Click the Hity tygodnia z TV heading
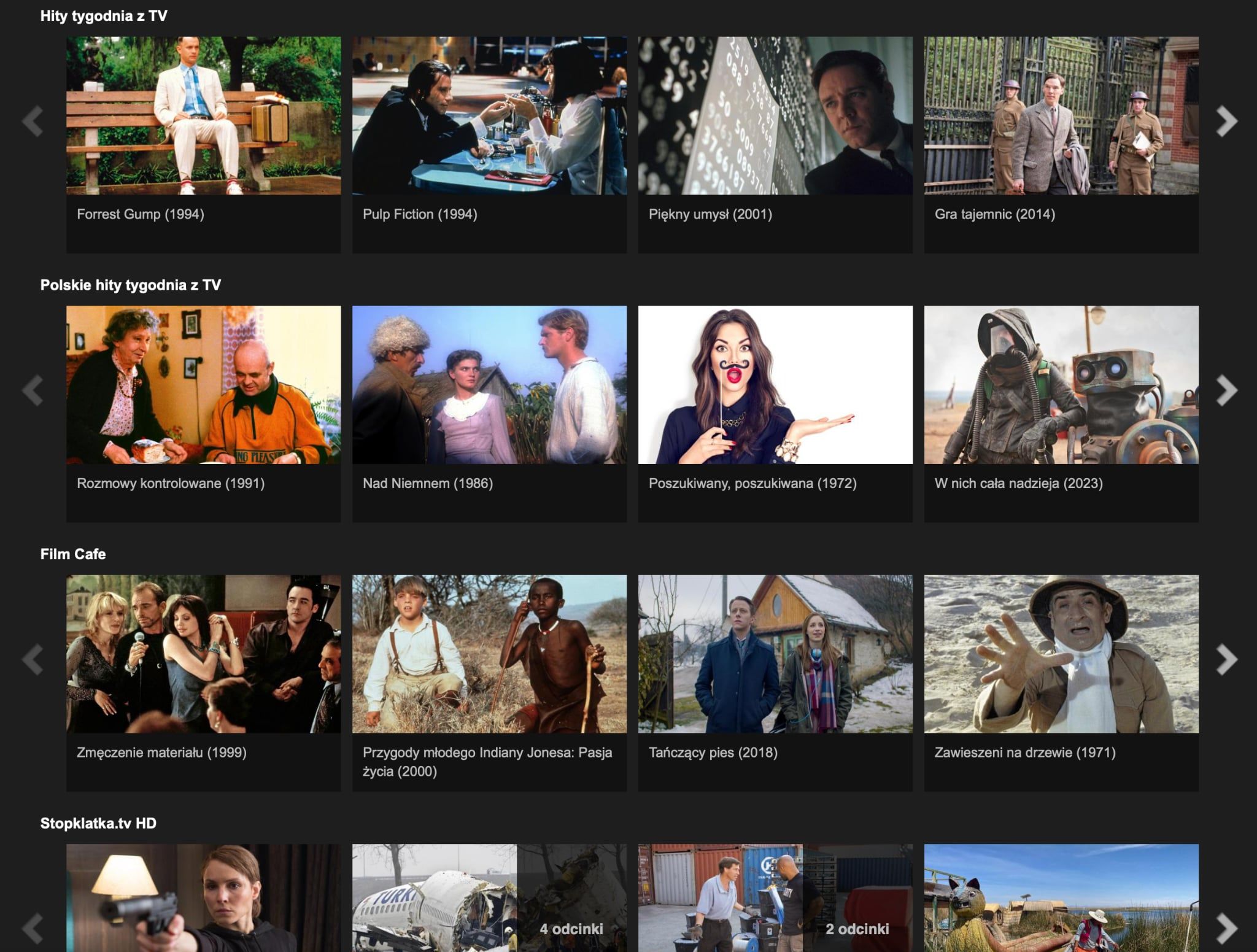The width and height of the screenshot is (1257, 952). [x=104, y=16]
